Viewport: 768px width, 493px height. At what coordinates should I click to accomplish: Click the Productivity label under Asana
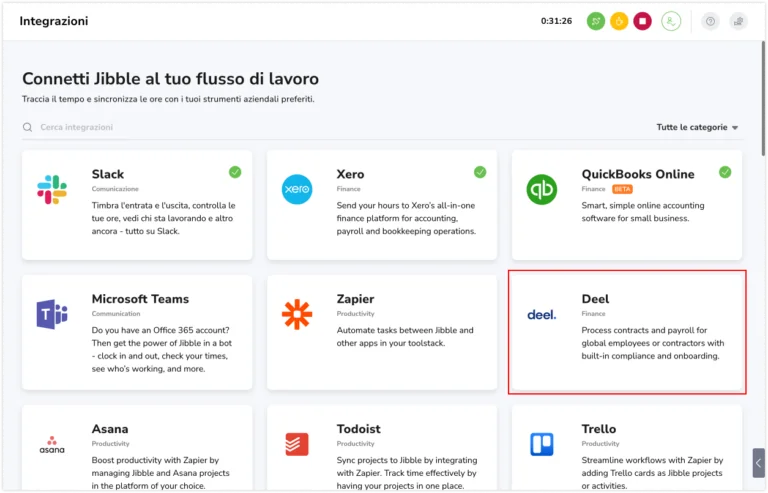[110, 444]
